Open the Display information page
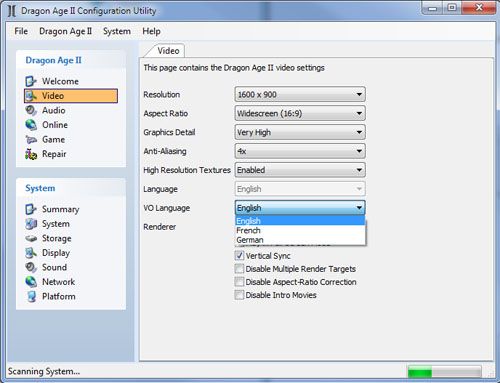The width and height of the screenshot is (500, 383). pyautogui.click(x=56, y=253)
